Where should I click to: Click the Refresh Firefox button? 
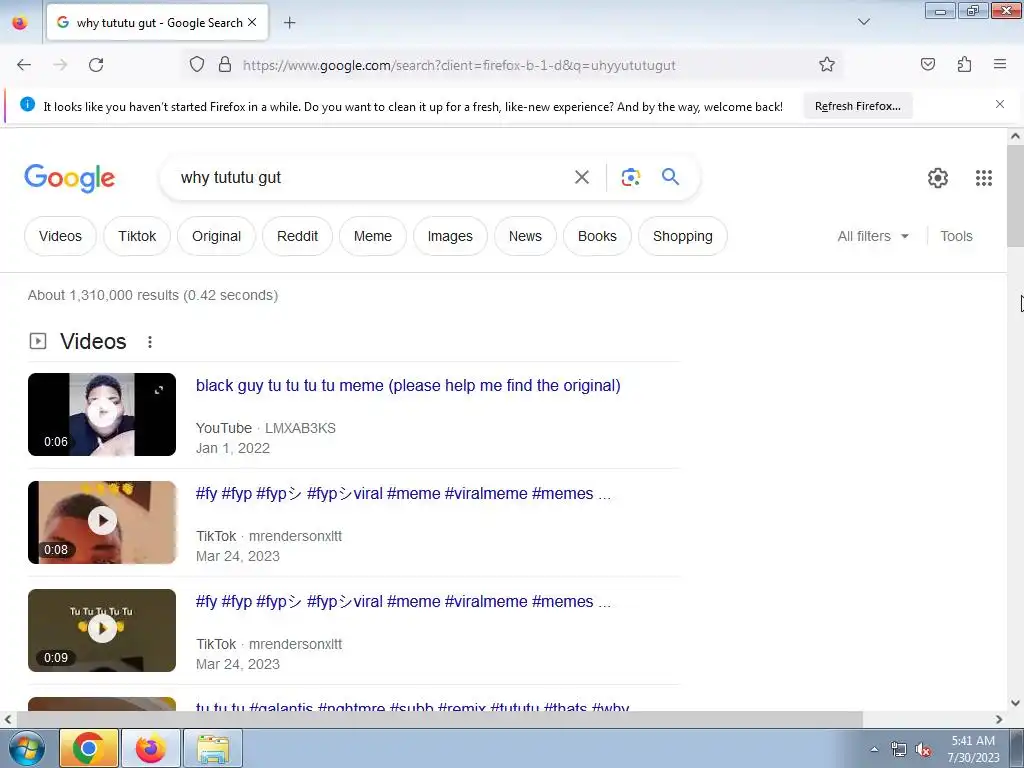click(857, 106)
